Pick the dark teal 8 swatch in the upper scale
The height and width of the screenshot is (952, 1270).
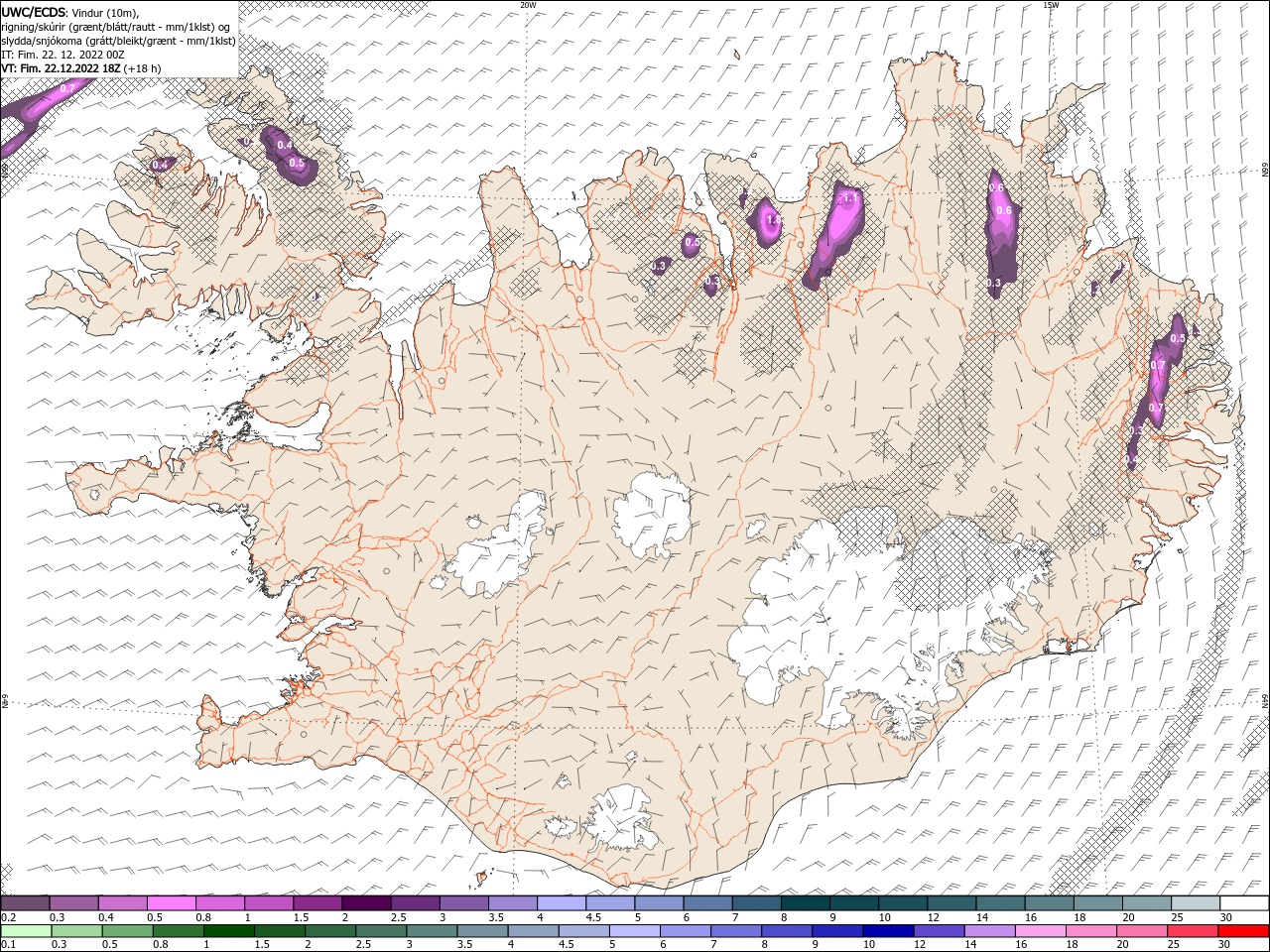tap(805, 903)
